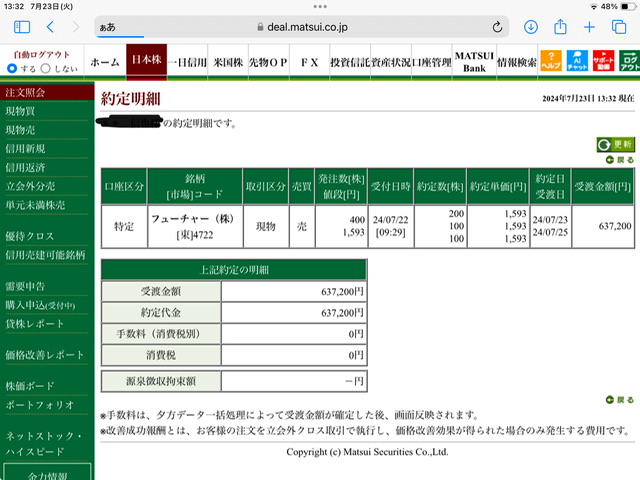Select 立会外分売 in the sidebar
640x480 pixels.
(x=30, y=186)
